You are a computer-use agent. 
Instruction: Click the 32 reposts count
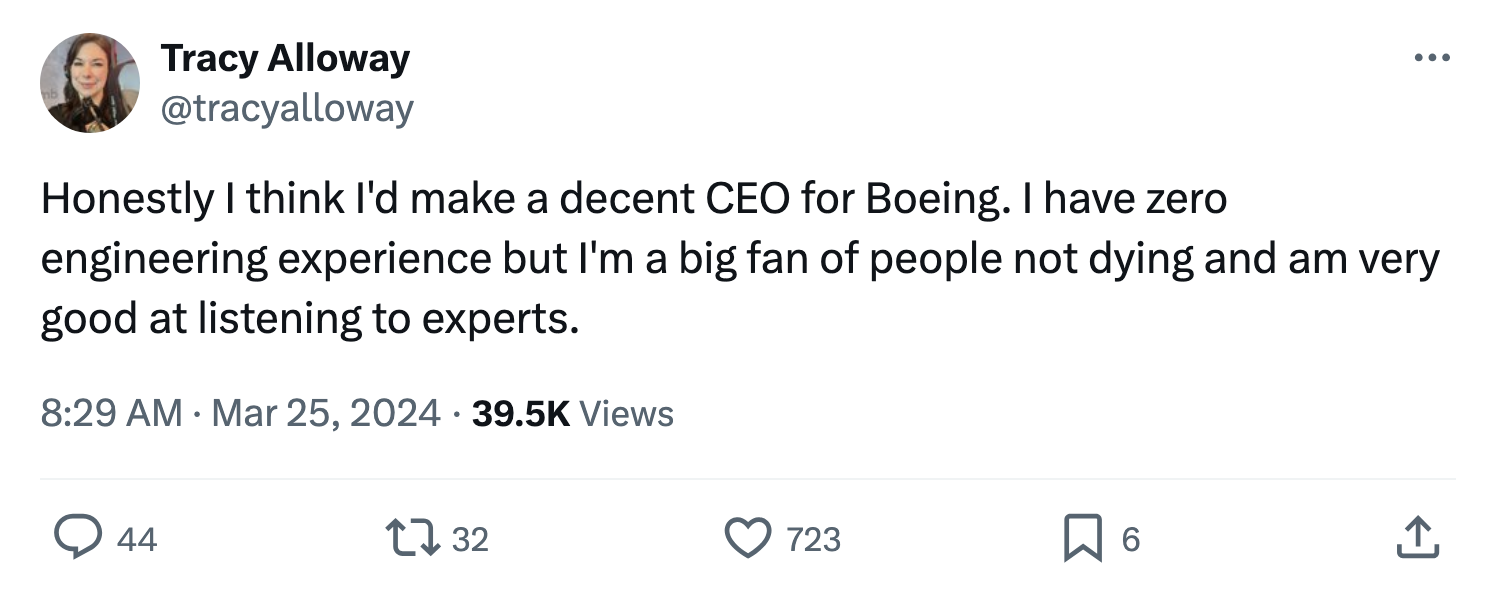point(470,540)
